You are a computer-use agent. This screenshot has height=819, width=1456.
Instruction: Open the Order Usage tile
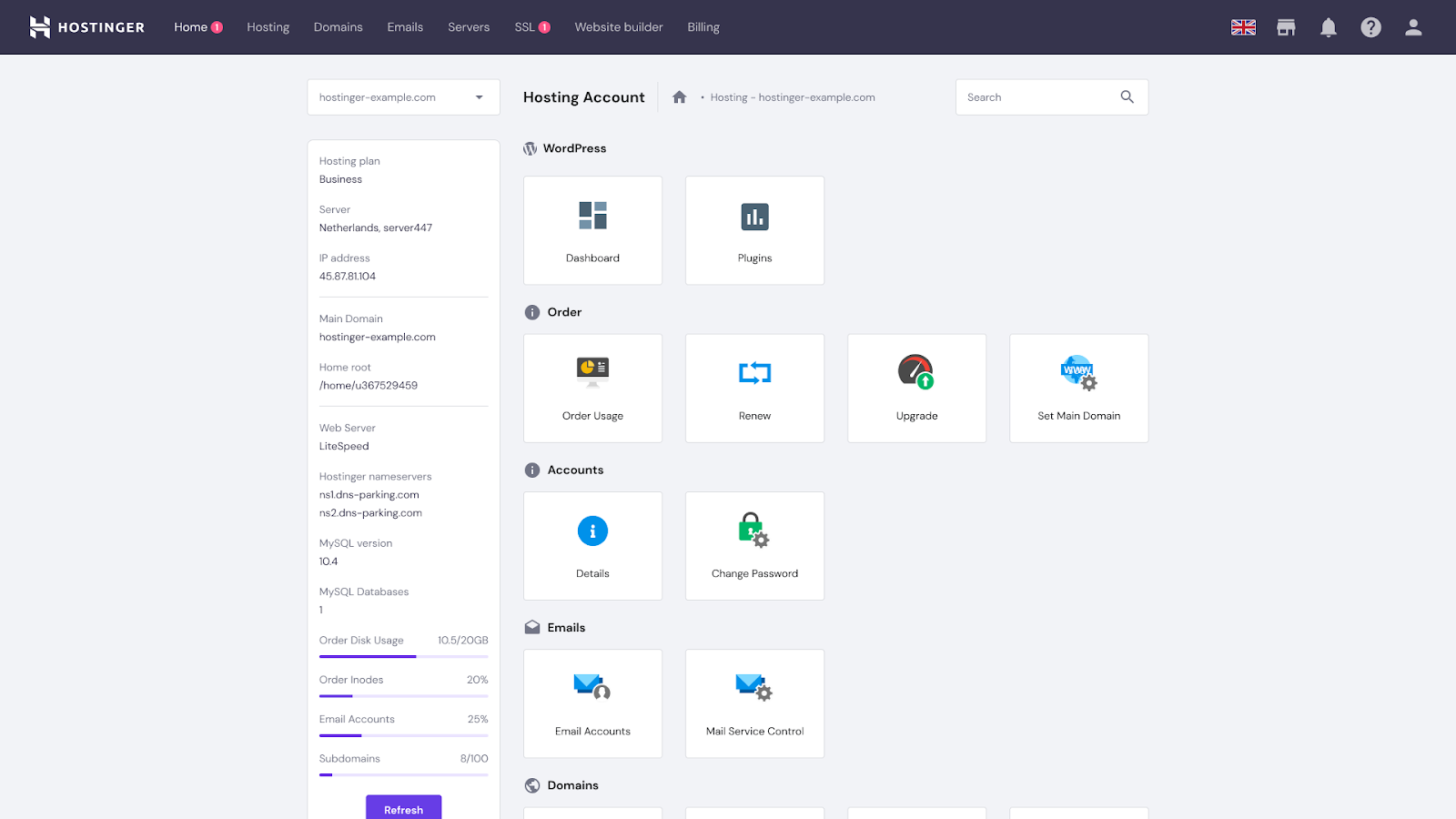tap(592, 389)
